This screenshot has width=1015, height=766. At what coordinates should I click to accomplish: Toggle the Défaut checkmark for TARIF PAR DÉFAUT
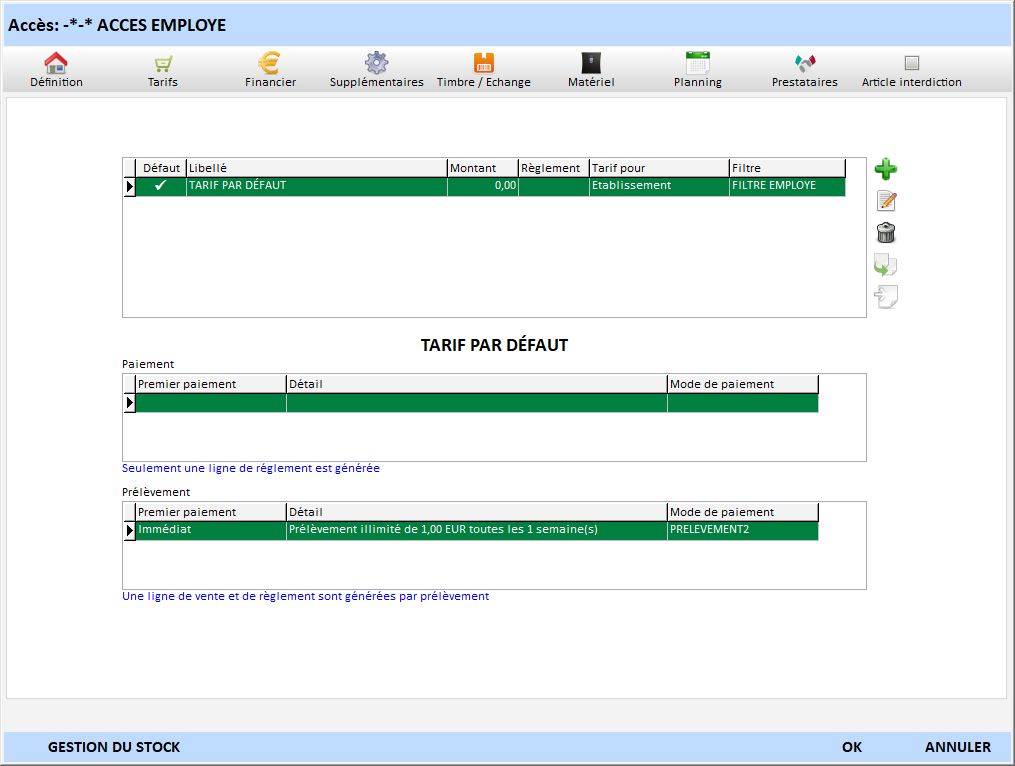(161, 186)
